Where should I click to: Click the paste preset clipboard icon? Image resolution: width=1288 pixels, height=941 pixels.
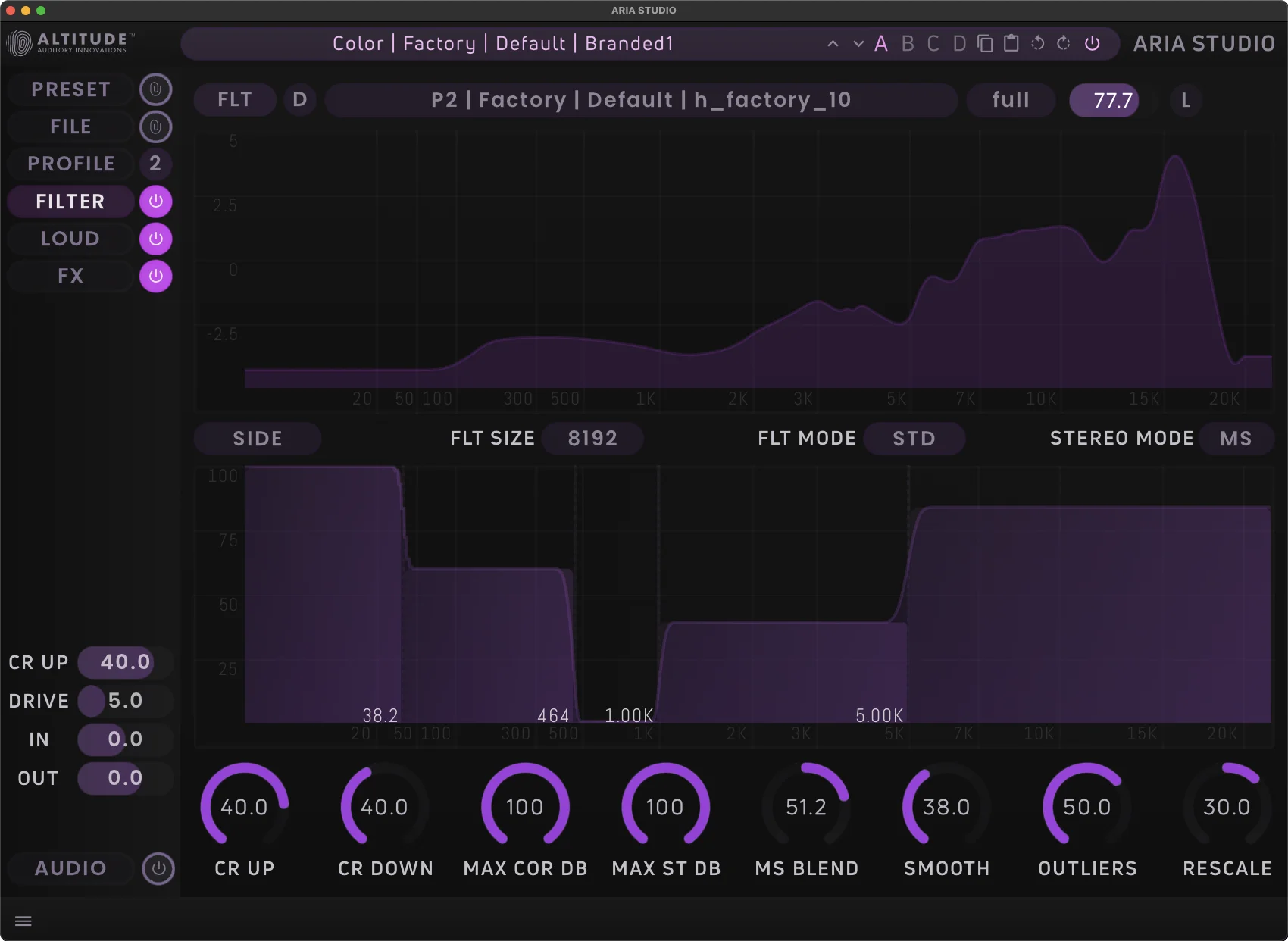pos(1011,44)
